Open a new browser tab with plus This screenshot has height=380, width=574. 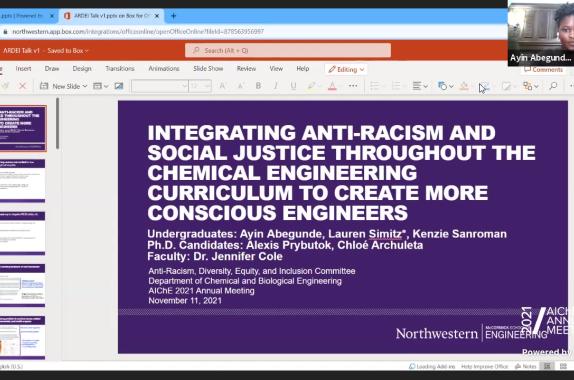pos(174,16)
